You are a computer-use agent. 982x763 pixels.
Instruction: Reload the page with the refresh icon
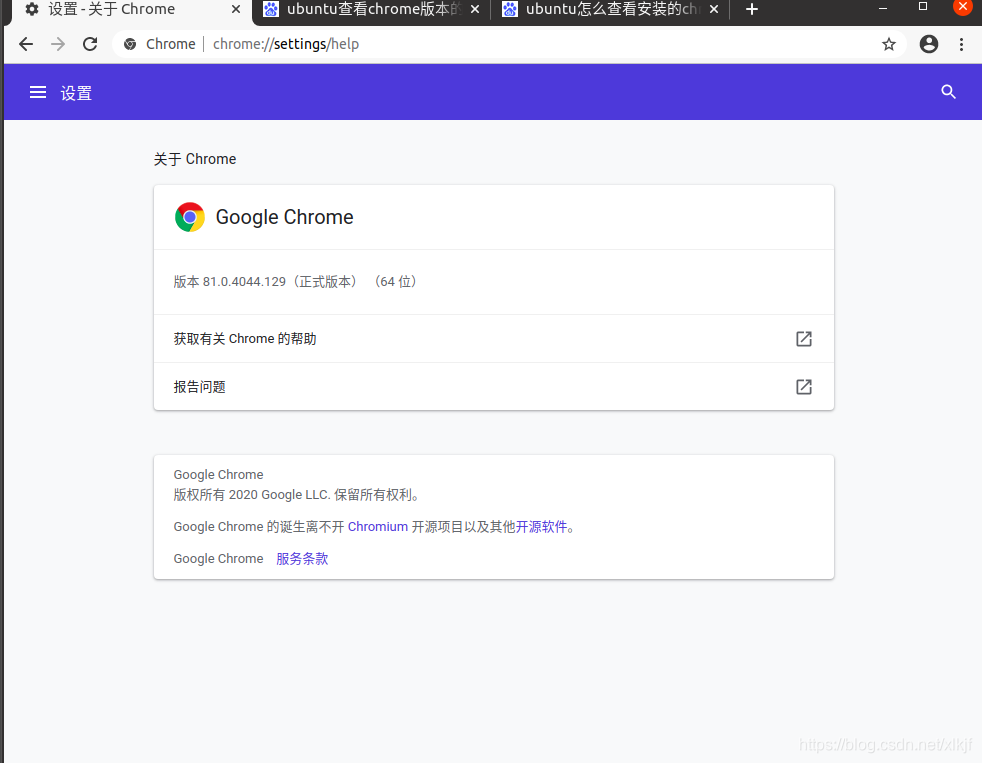pyautogui.click(x=90, y=44)
